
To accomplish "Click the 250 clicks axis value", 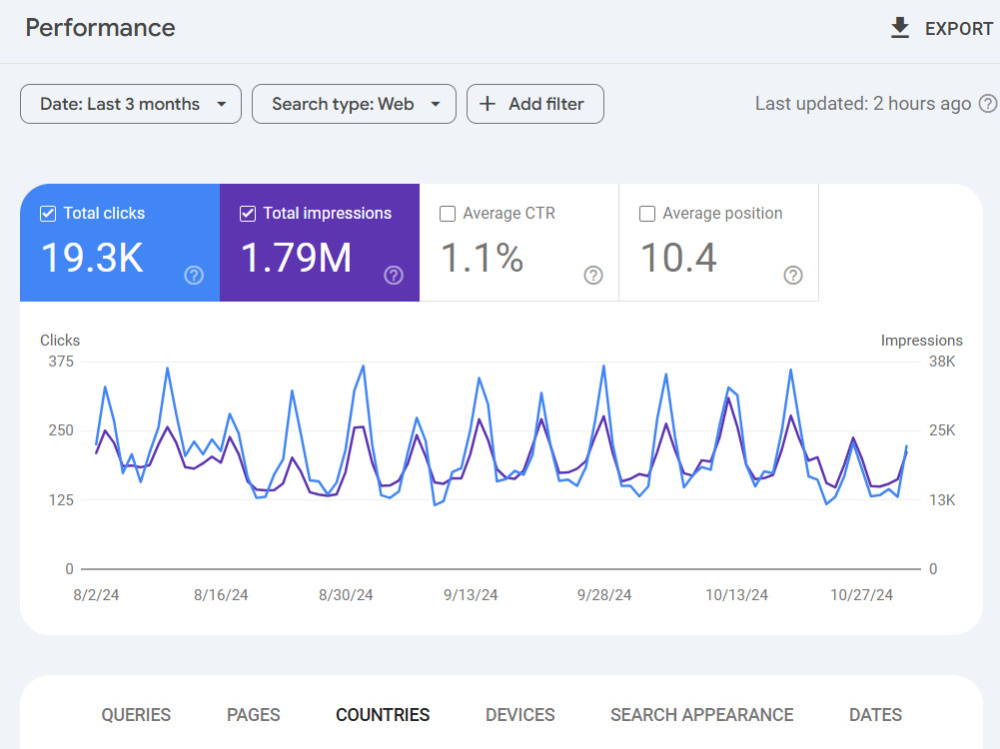I will [x=61, y=431].
